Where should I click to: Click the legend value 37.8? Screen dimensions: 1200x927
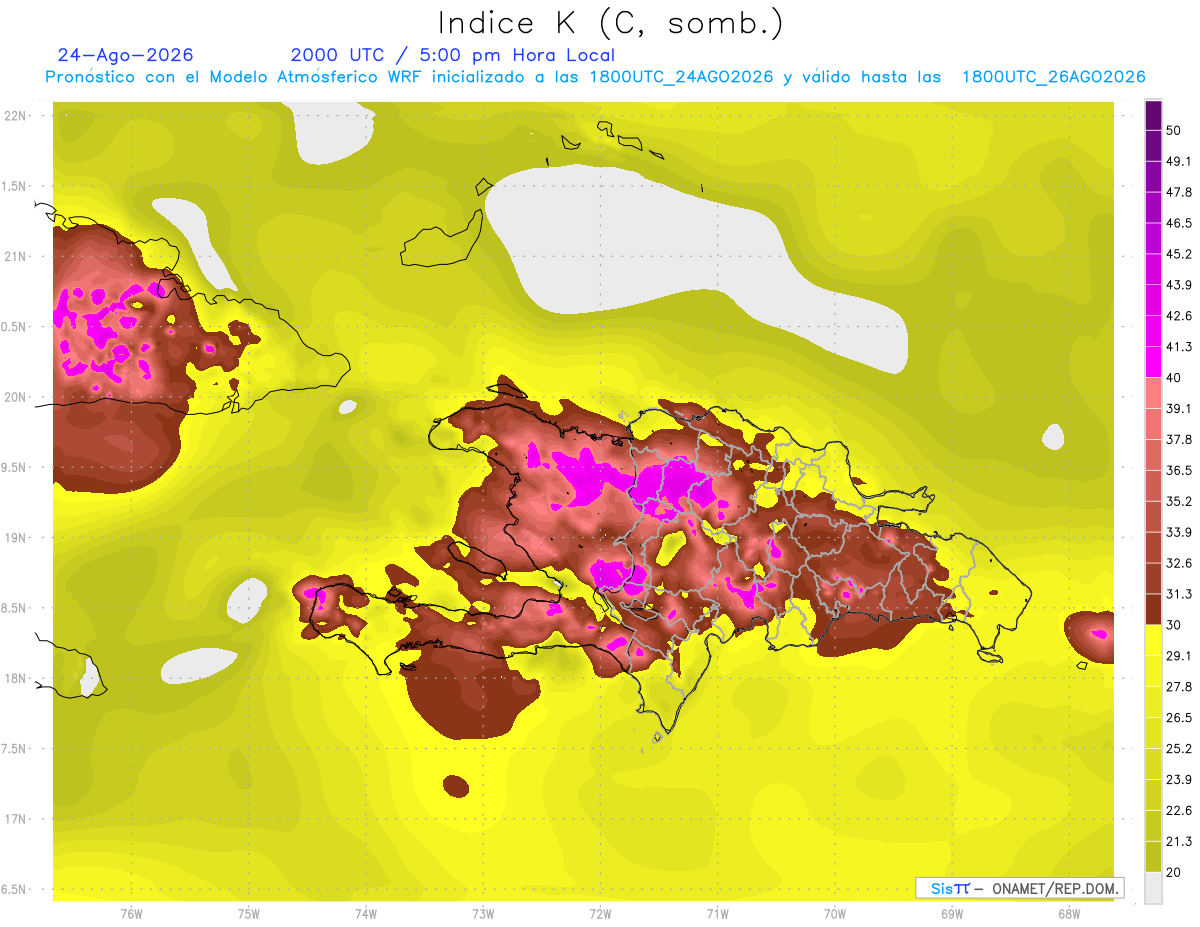[1178, 439]
